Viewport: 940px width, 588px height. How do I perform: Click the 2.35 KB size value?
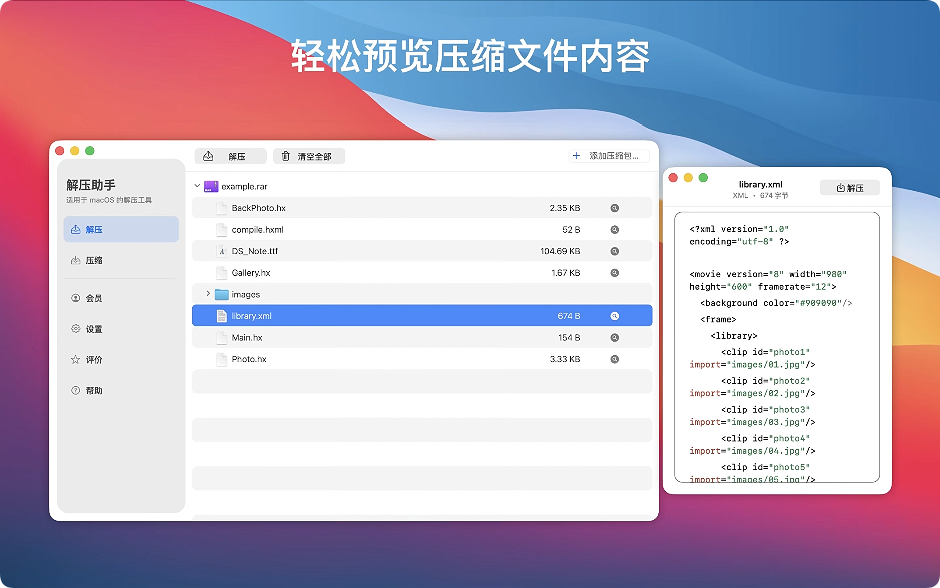coord(565,208)
